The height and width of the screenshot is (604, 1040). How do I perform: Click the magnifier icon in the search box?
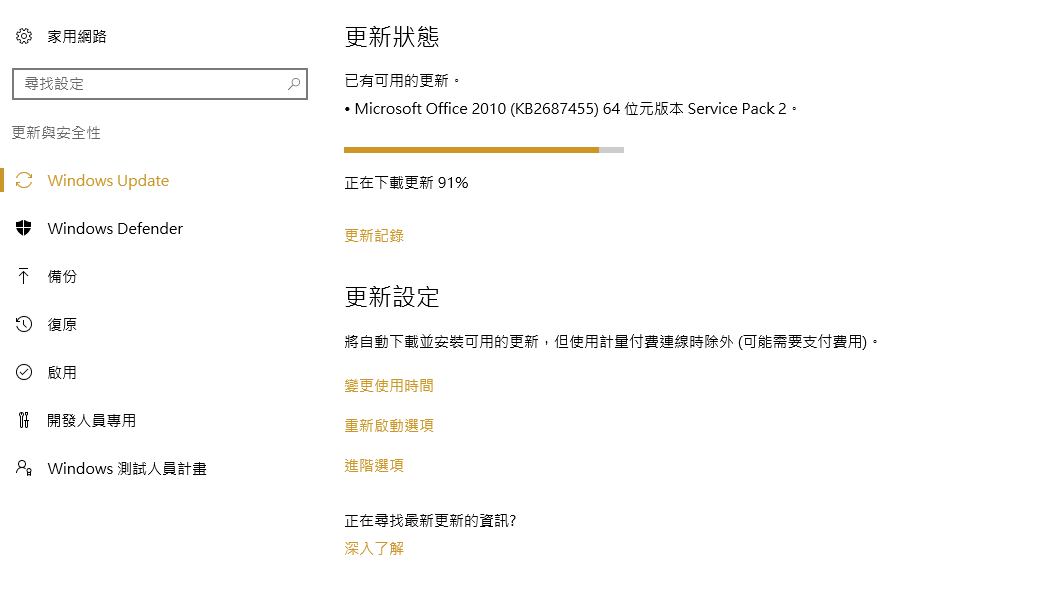coord(294,84)
